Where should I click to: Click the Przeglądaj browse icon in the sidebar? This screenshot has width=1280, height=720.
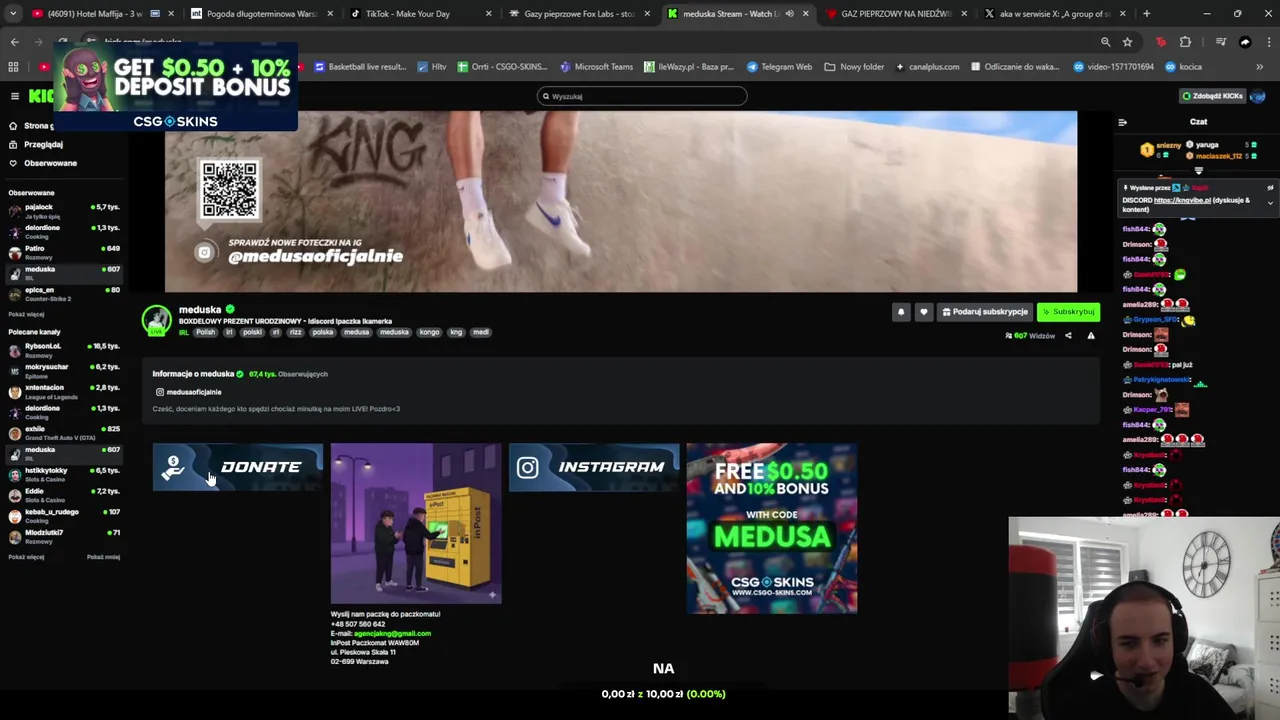pos(13,144)
